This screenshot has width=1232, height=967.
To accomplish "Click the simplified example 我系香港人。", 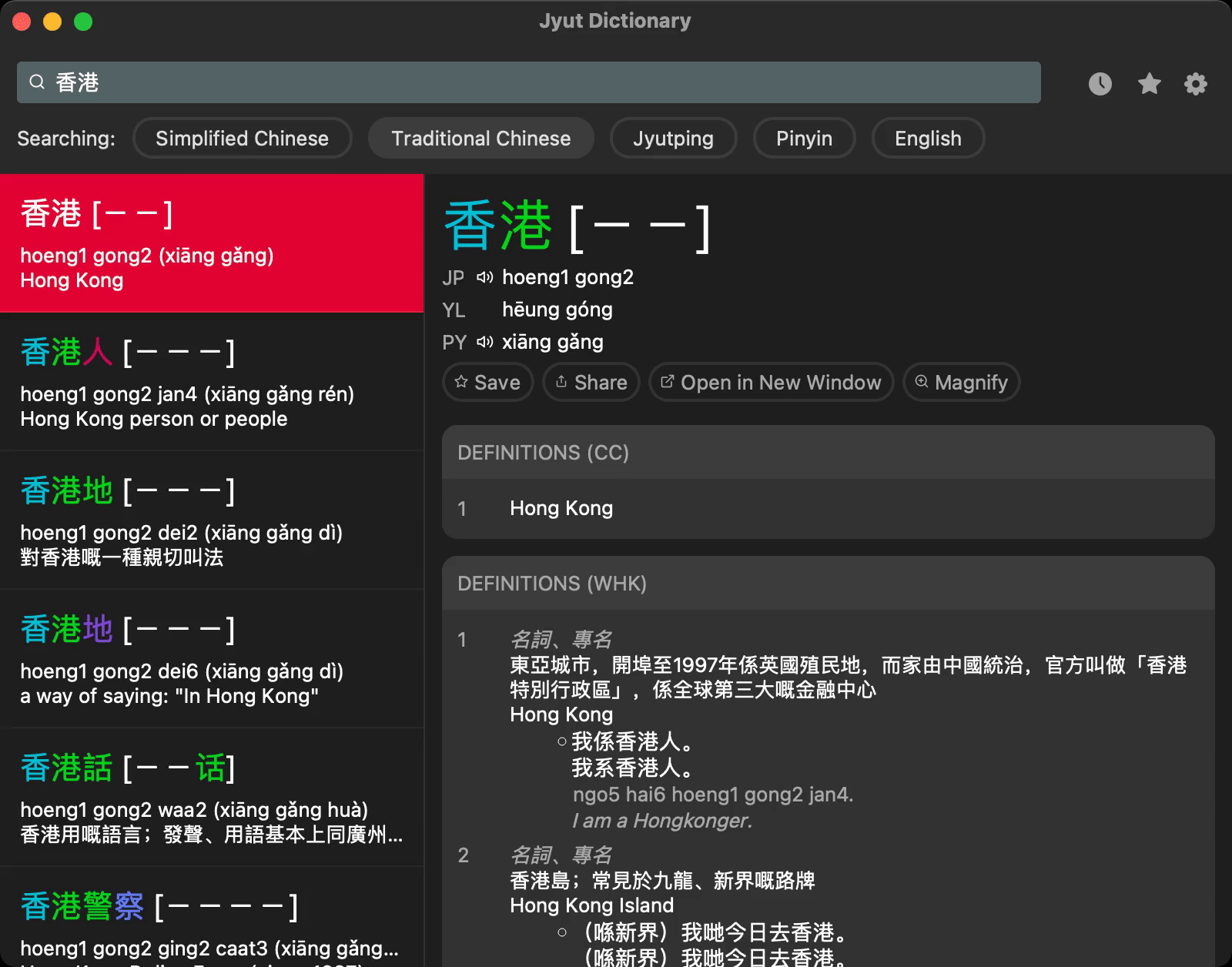I will (634, 768).
